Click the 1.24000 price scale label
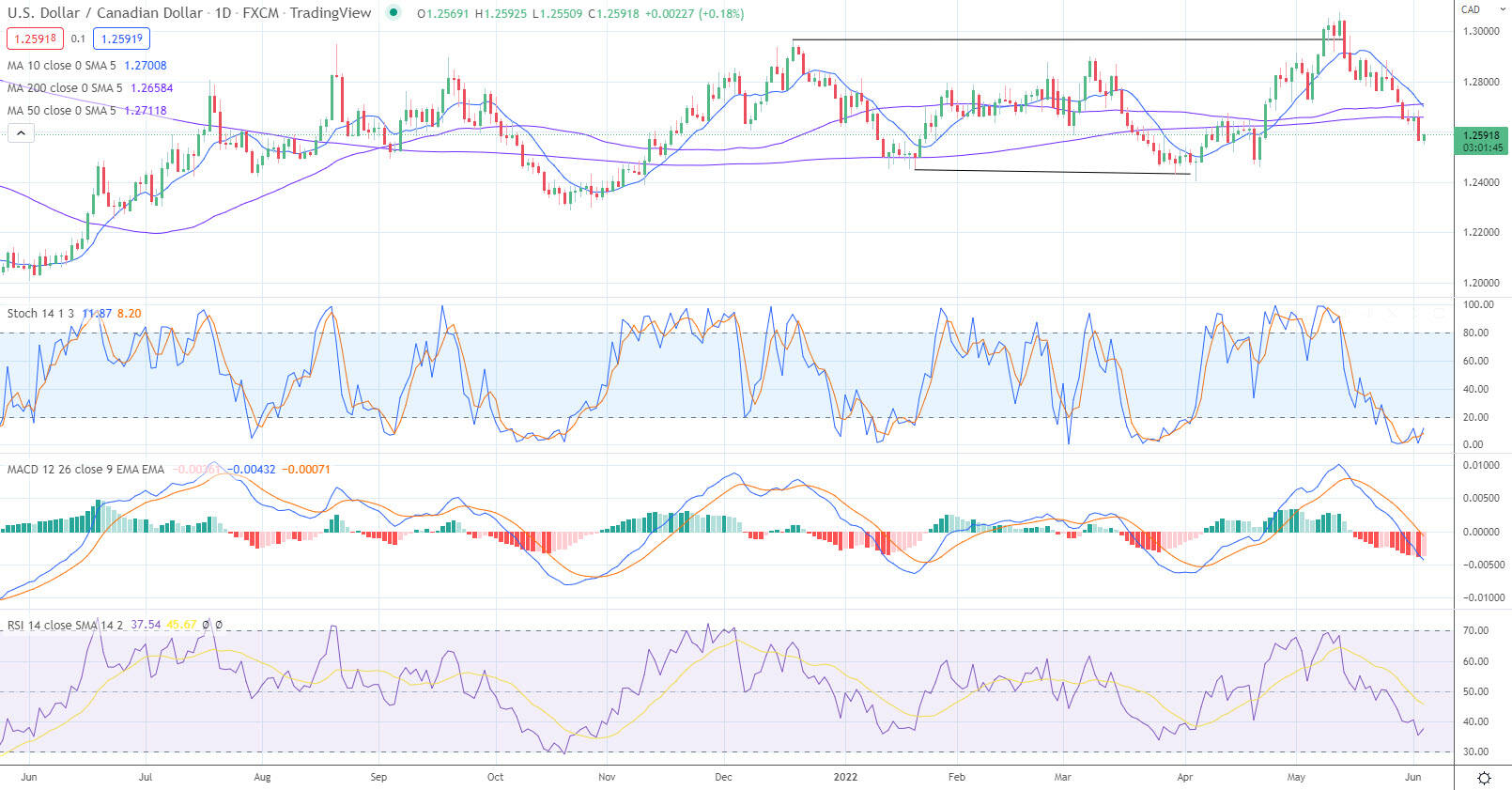This screenshot has height=790, width=1512. [1481, 182]
